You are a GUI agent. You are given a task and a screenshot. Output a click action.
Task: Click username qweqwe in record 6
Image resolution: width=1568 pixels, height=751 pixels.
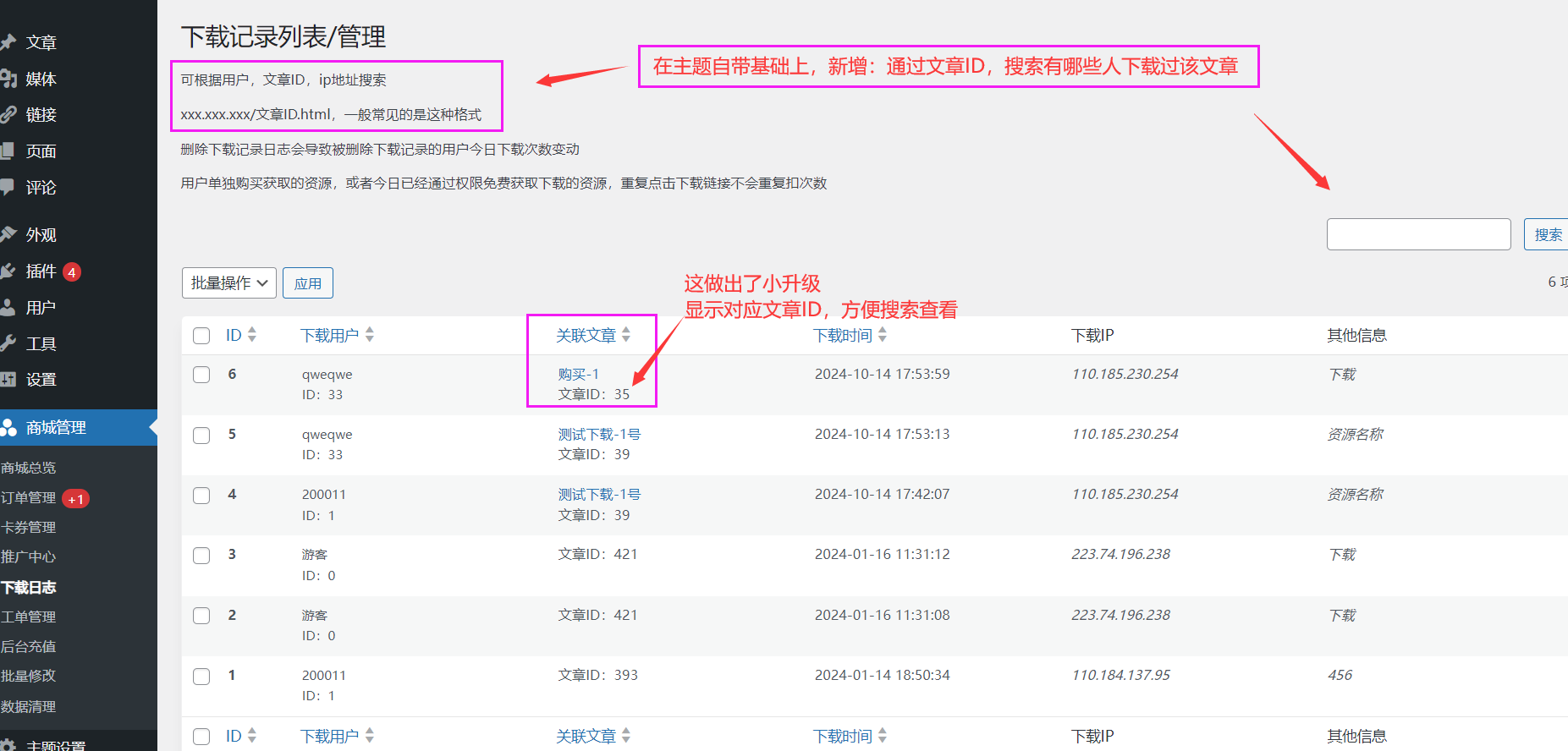(327, 375)
